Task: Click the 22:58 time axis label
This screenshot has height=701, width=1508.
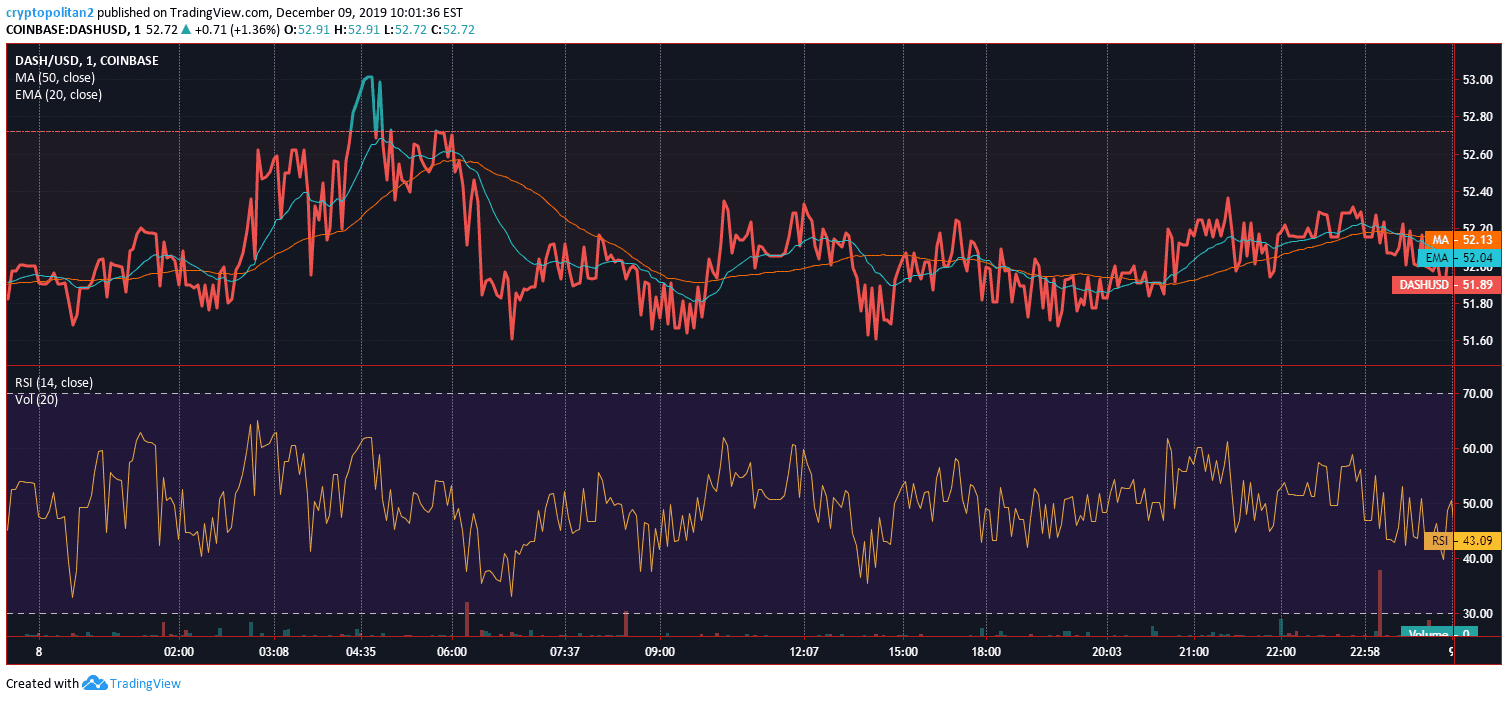Action: [1365, 652]
